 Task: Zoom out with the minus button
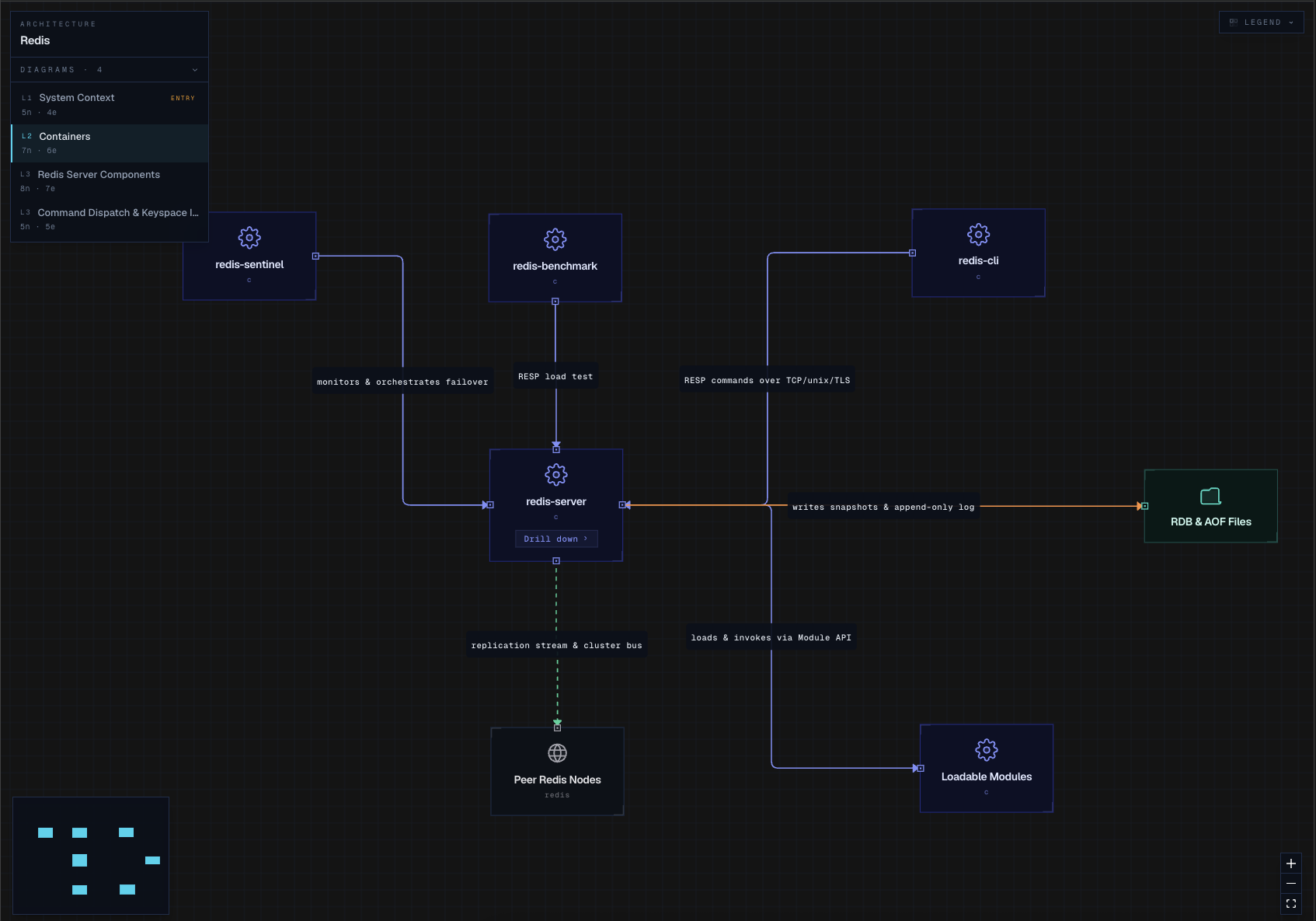coord(1291,884)
